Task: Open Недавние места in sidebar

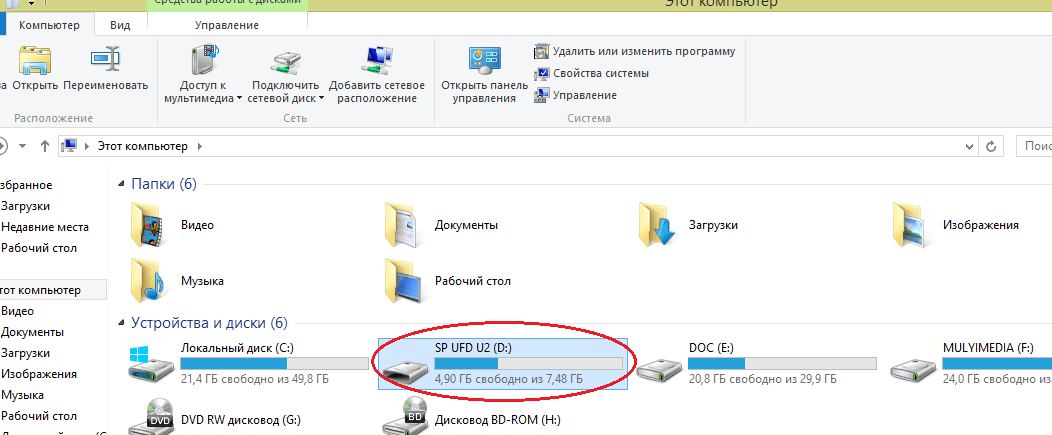Action: click(x=45, y=227)
